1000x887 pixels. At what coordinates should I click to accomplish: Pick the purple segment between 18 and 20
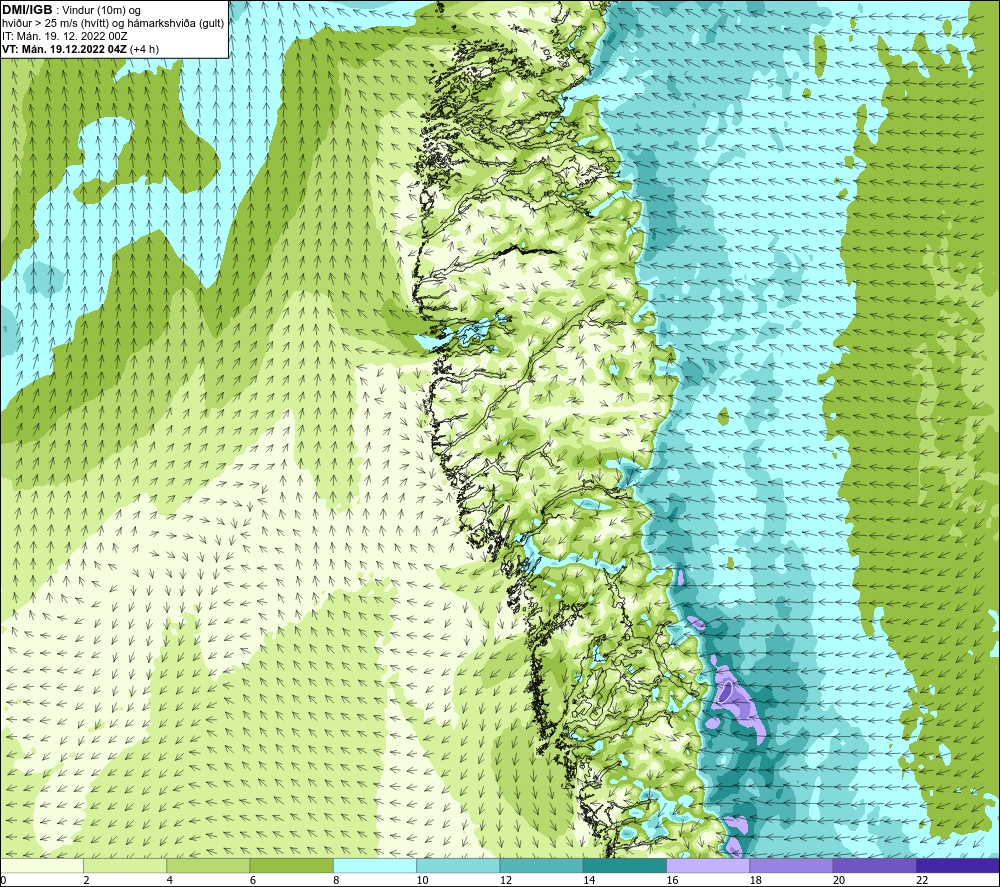[x=791, y=865]
